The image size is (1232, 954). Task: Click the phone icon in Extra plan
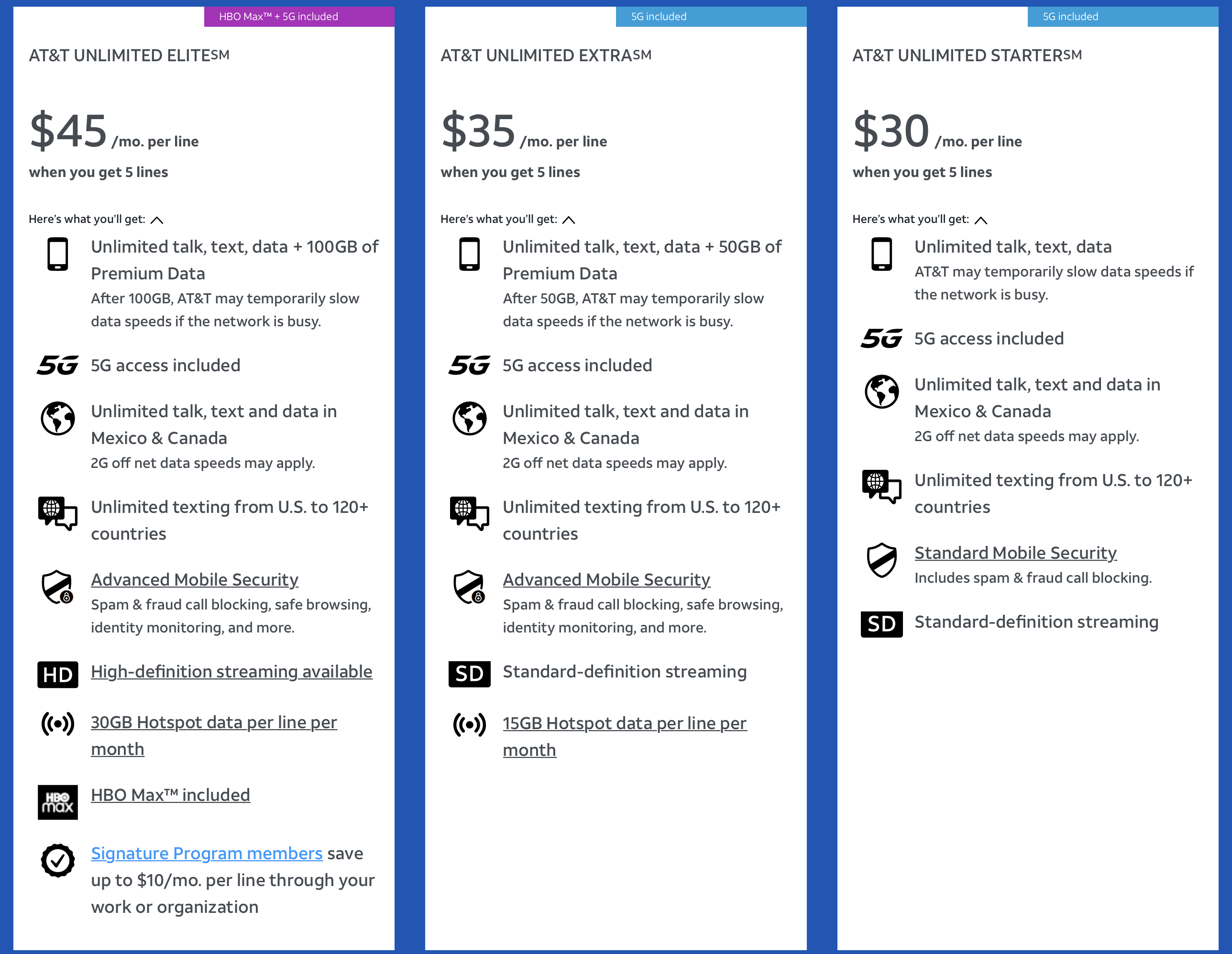pyautogui.click(x=469, y=254)
